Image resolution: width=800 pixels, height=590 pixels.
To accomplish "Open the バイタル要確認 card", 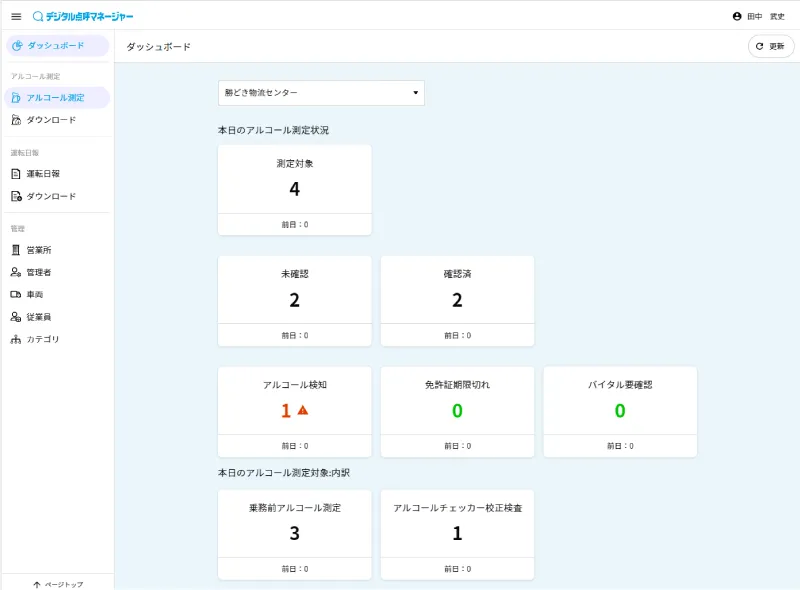I will point(620,412).
